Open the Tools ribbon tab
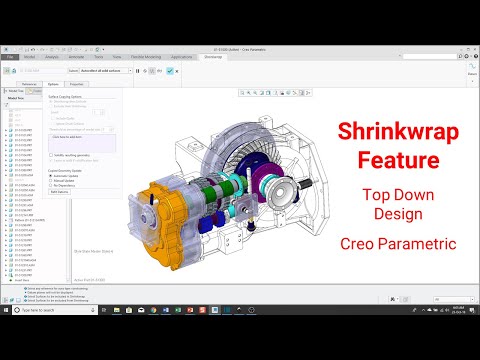Image resolution: width=480 pixels, height=360 pixels. 98,57
